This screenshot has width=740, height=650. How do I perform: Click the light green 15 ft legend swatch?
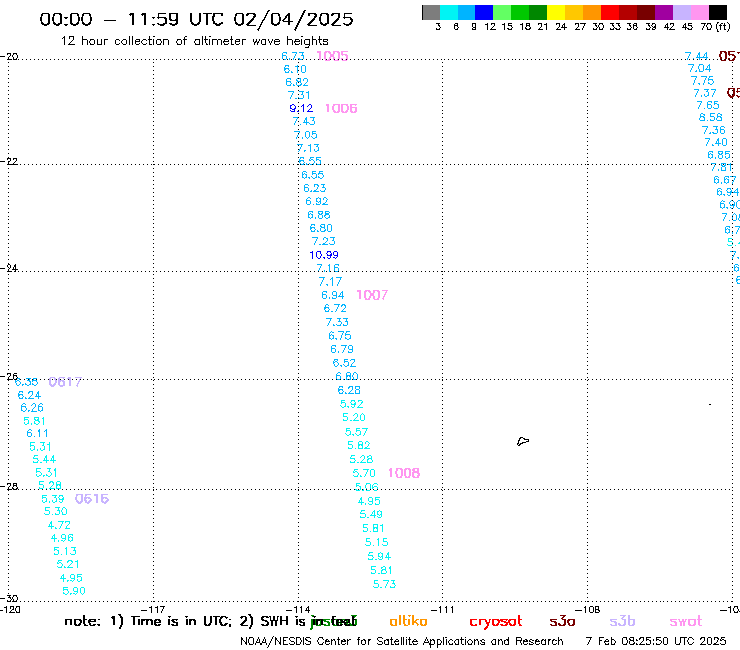tap(502, 12)
